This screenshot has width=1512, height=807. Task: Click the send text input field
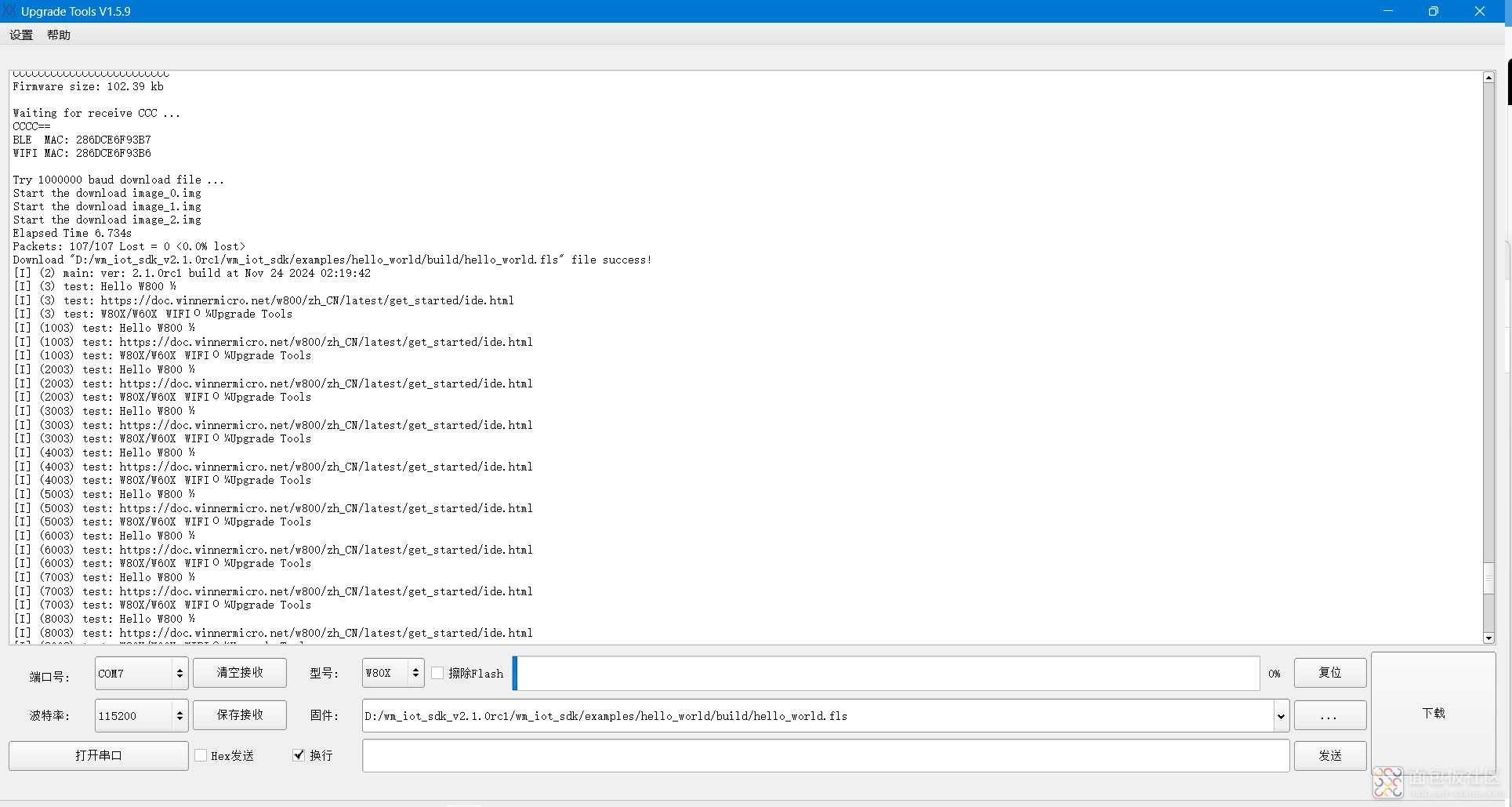825,756
